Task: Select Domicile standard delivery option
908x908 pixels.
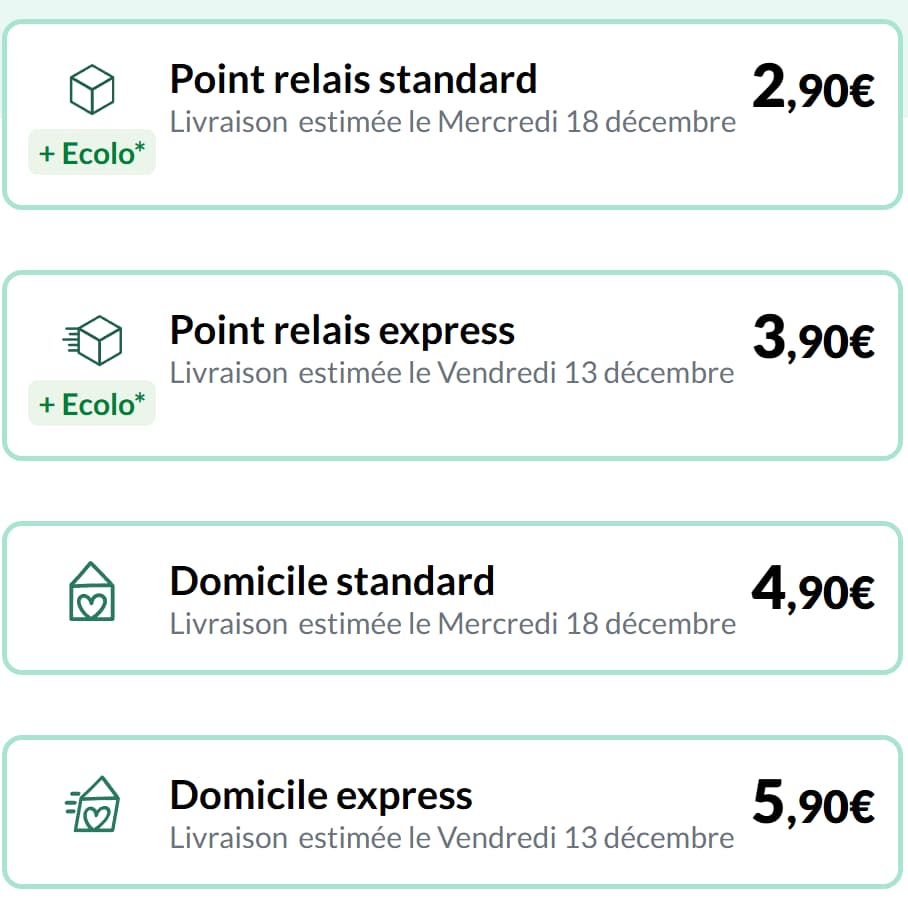Action: click(x=452, y=597)
